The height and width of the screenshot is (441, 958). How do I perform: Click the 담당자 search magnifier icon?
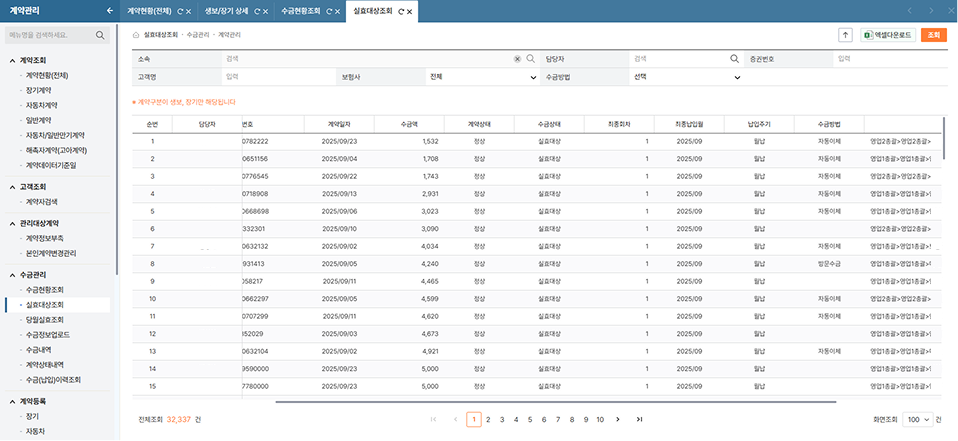734,59
